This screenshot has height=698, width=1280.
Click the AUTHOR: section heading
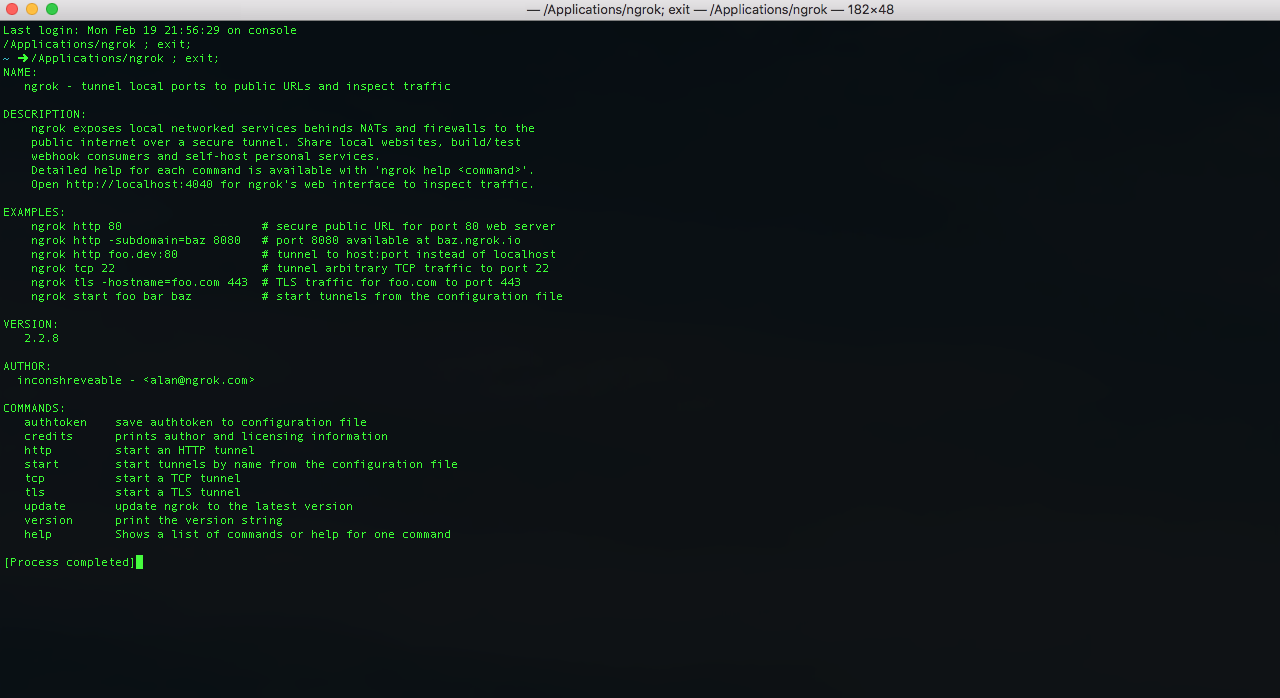click(x=27, y=366)
